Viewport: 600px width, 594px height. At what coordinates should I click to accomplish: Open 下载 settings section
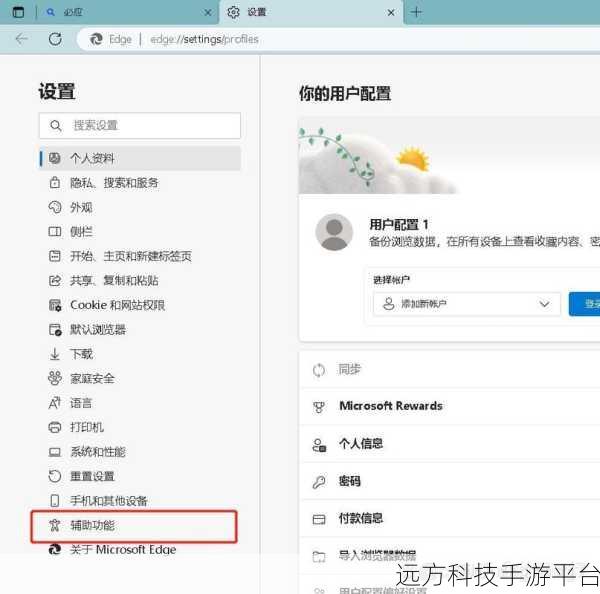[140, 354]
